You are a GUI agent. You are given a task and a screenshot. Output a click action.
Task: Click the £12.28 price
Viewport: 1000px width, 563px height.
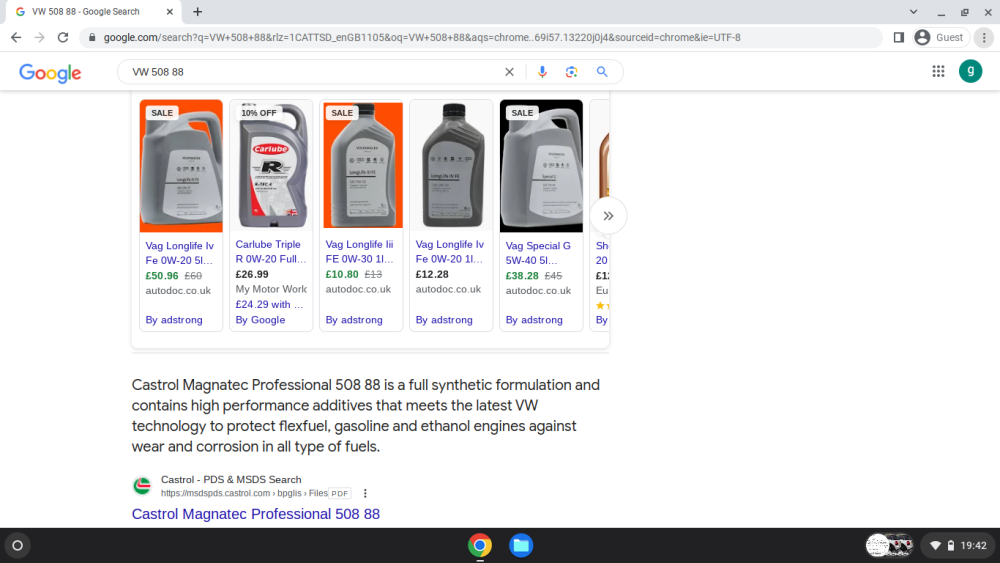pos(432,275)
